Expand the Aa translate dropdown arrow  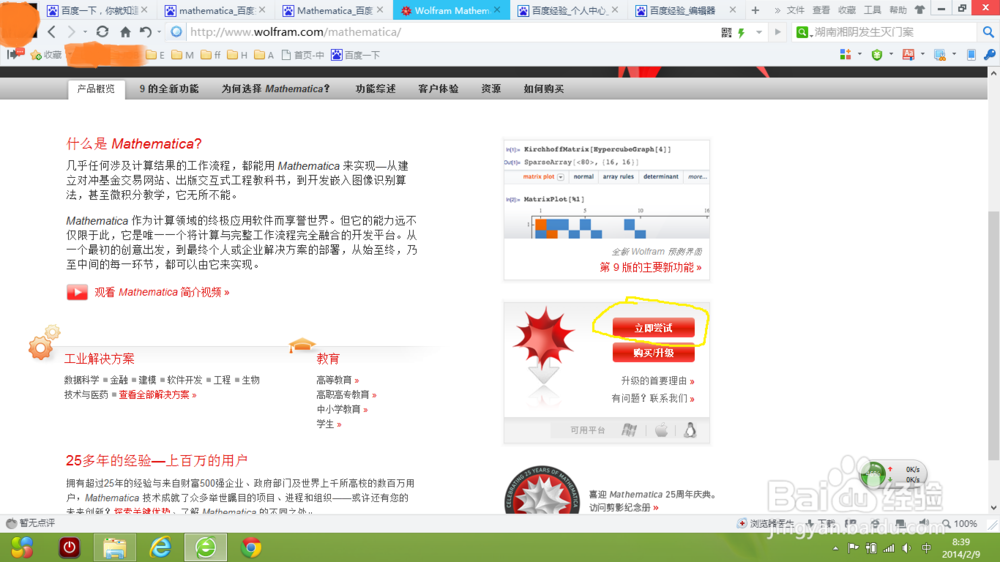pos(922,55)
